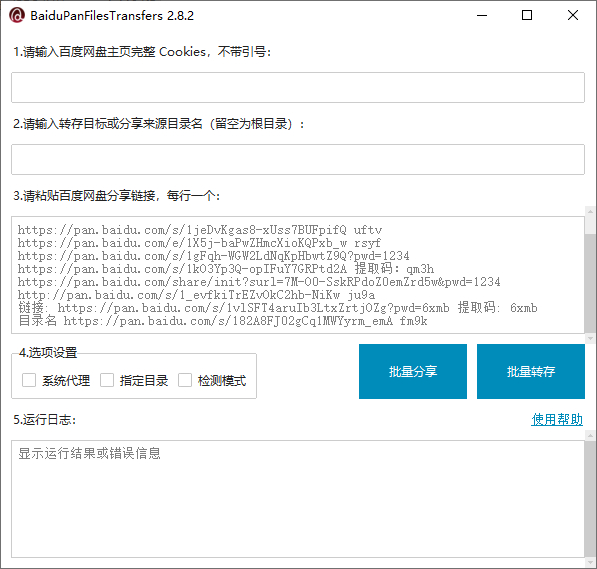Click up arrow of links box scrollbar

click(x=591, y=211)
